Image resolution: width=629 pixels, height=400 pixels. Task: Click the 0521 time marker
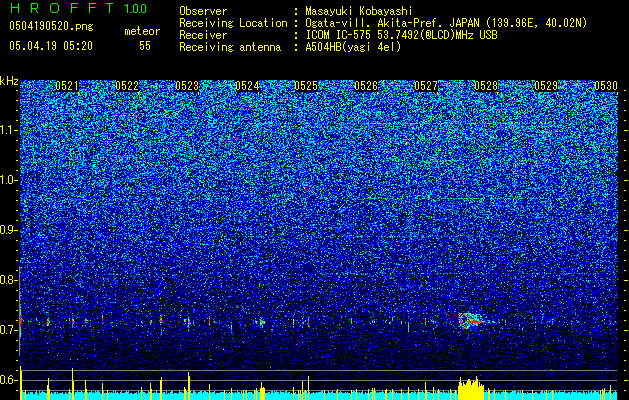click(x=67, y=86)
